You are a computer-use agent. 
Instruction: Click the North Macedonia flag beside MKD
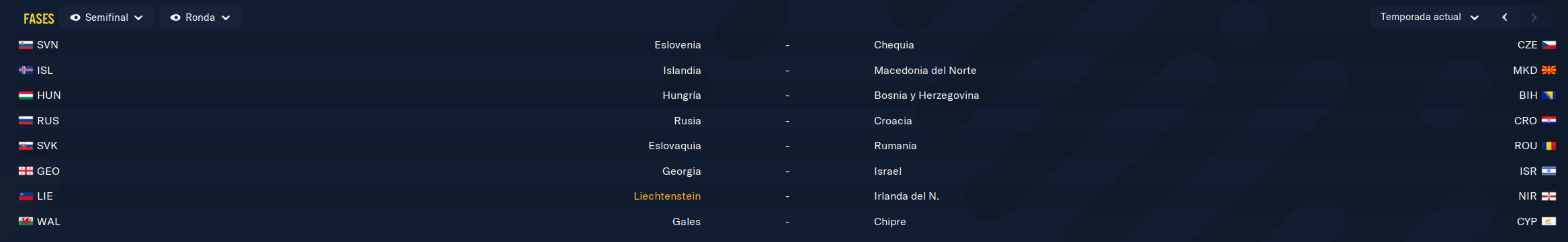[1549, 70]
